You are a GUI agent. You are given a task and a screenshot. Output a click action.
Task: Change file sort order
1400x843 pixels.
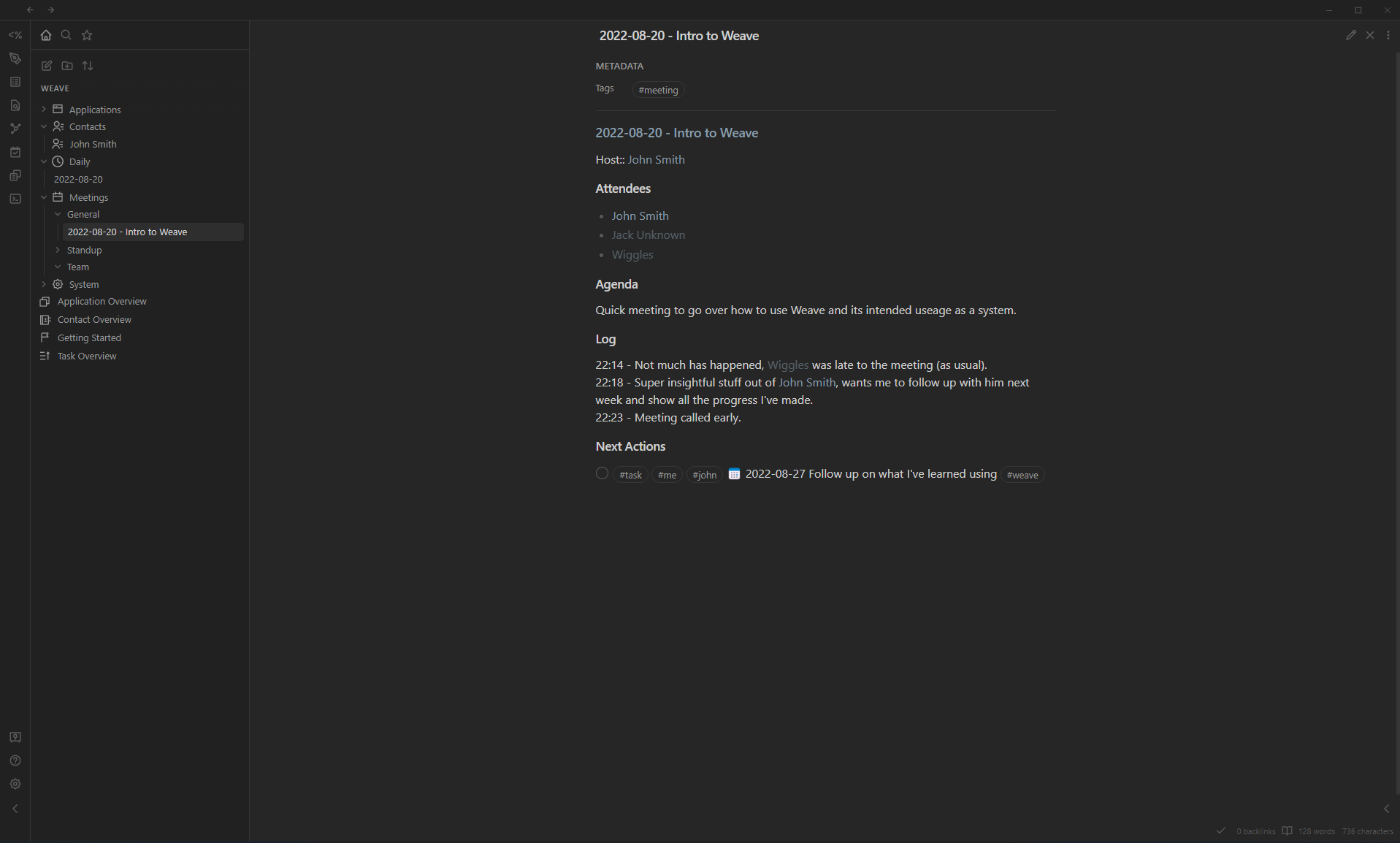point(88,66)
